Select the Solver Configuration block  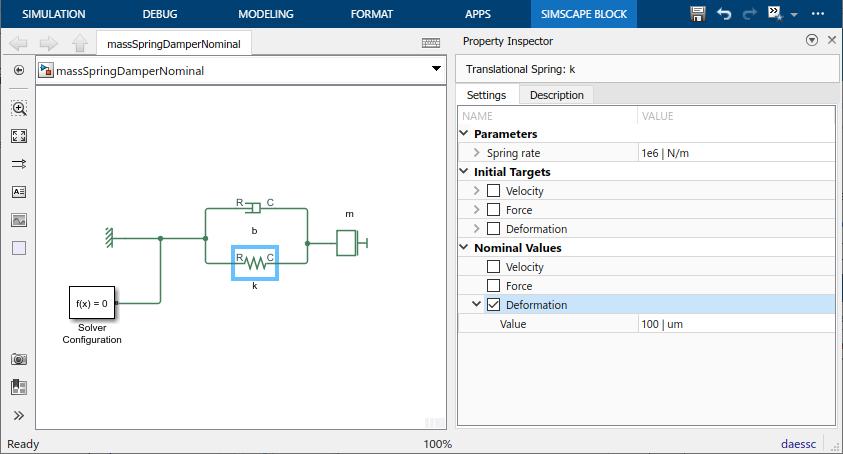click(x=91, y=302)
